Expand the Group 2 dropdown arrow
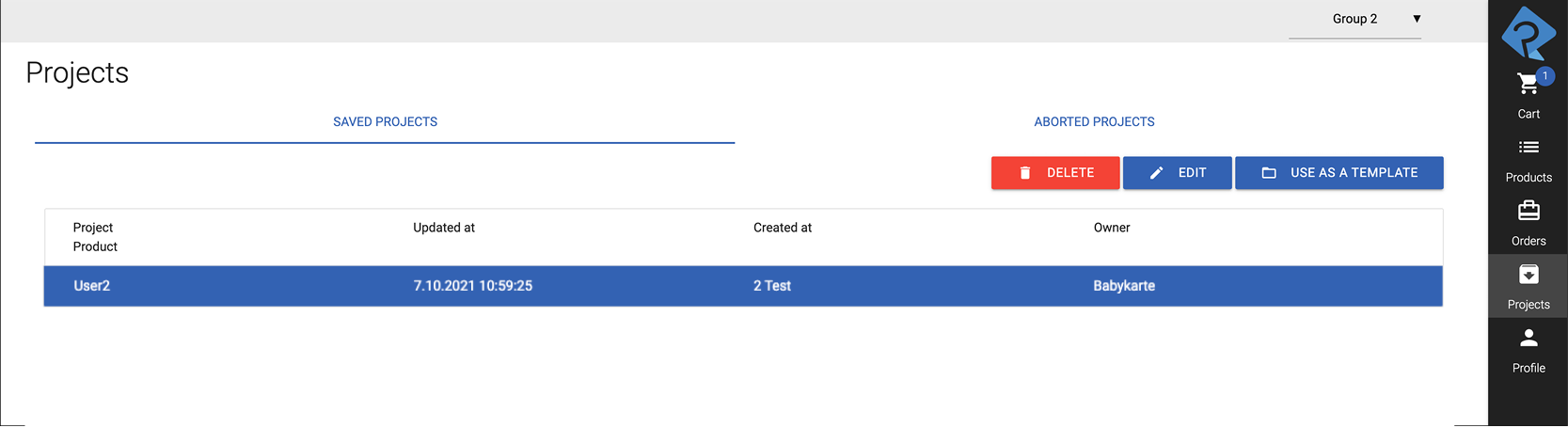1568x428 pixels. click(1417, 19)
